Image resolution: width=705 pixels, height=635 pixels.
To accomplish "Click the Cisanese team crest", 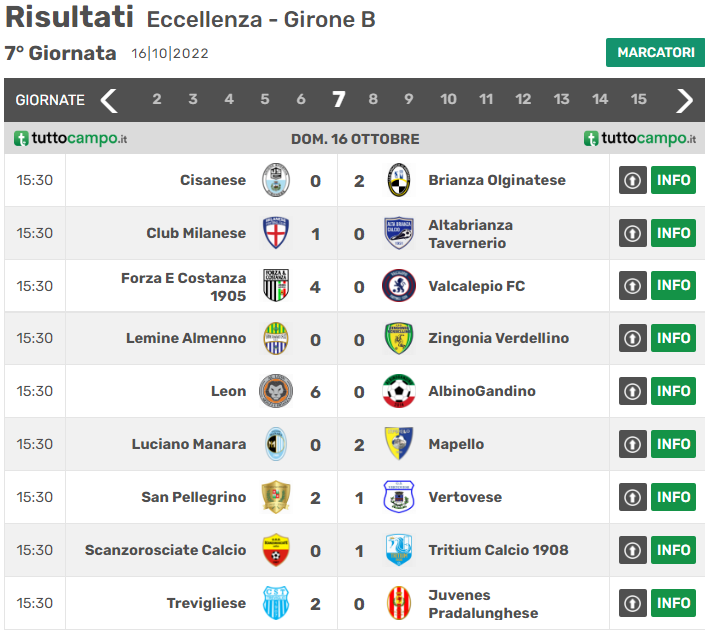I will [x=276, y=180].
